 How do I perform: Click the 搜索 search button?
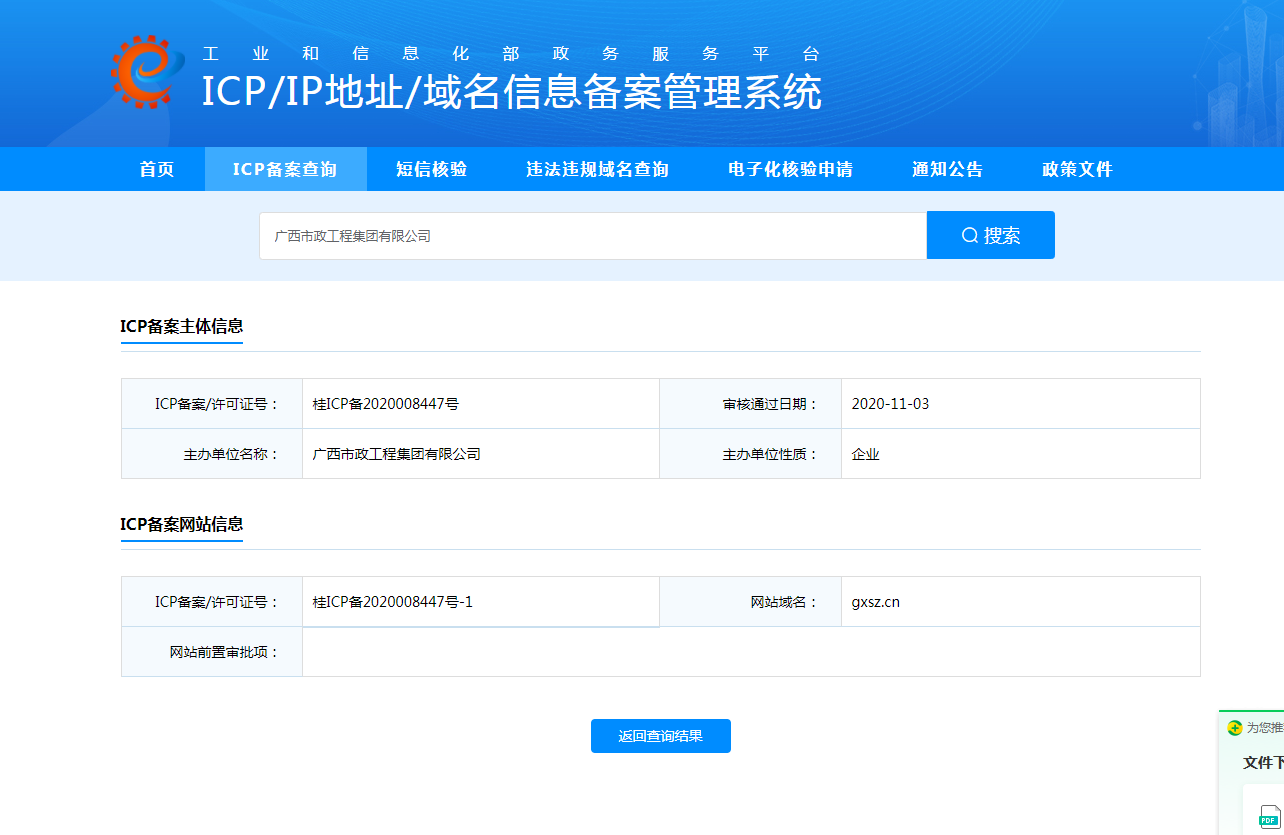tap(991, 234)
